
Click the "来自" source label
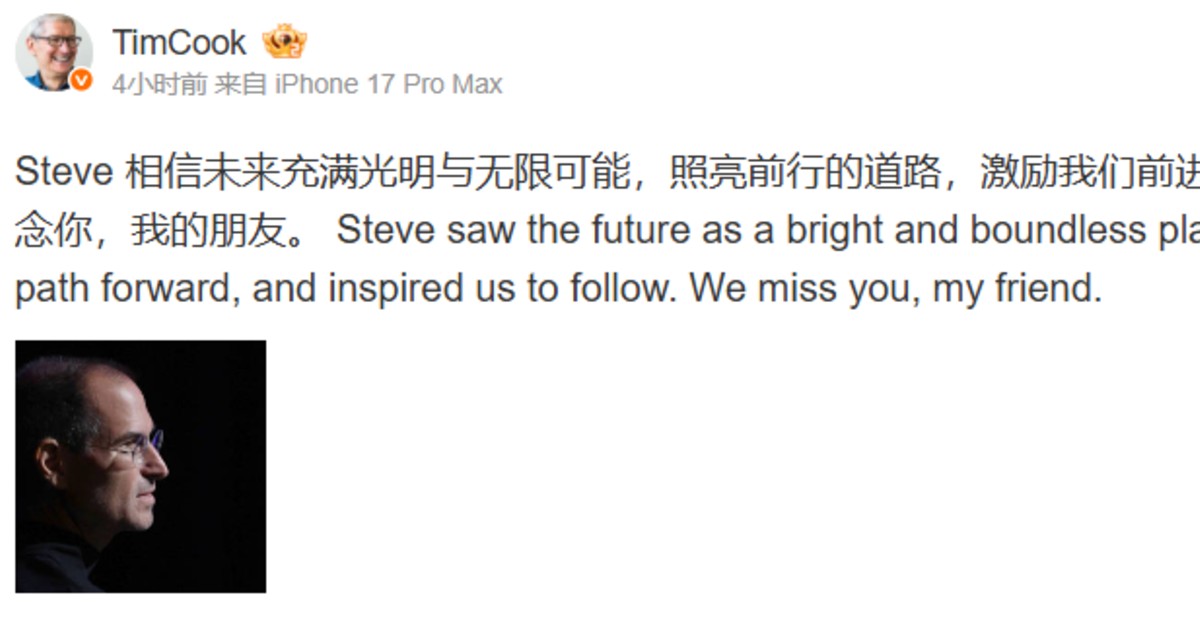(241, 84)
